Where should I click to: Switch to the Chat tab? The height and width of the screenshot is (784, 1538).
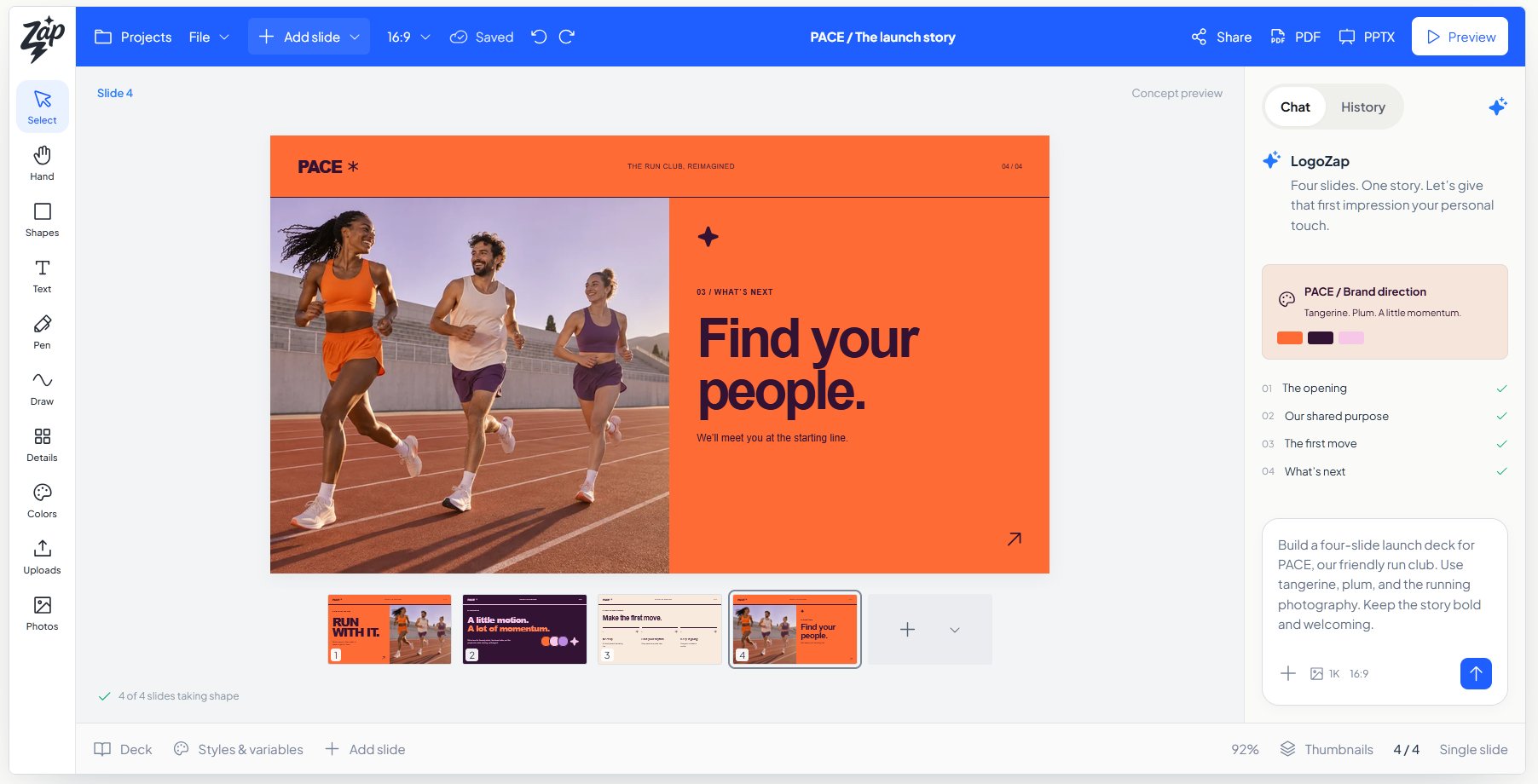tap(1295, 107)
